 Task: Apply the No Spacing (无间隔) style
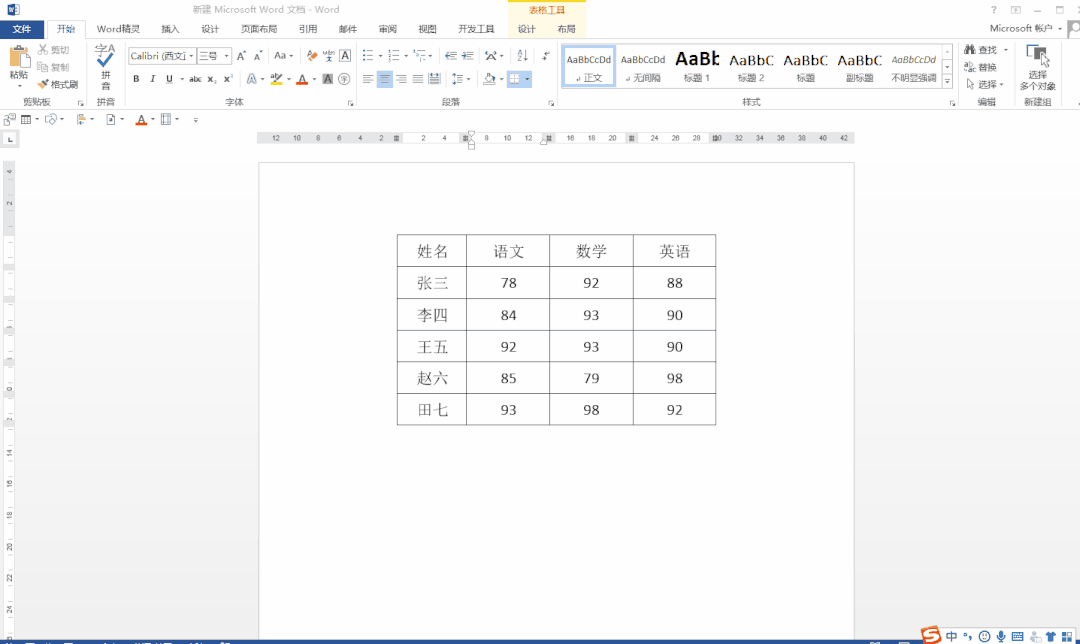pos(643,66)
